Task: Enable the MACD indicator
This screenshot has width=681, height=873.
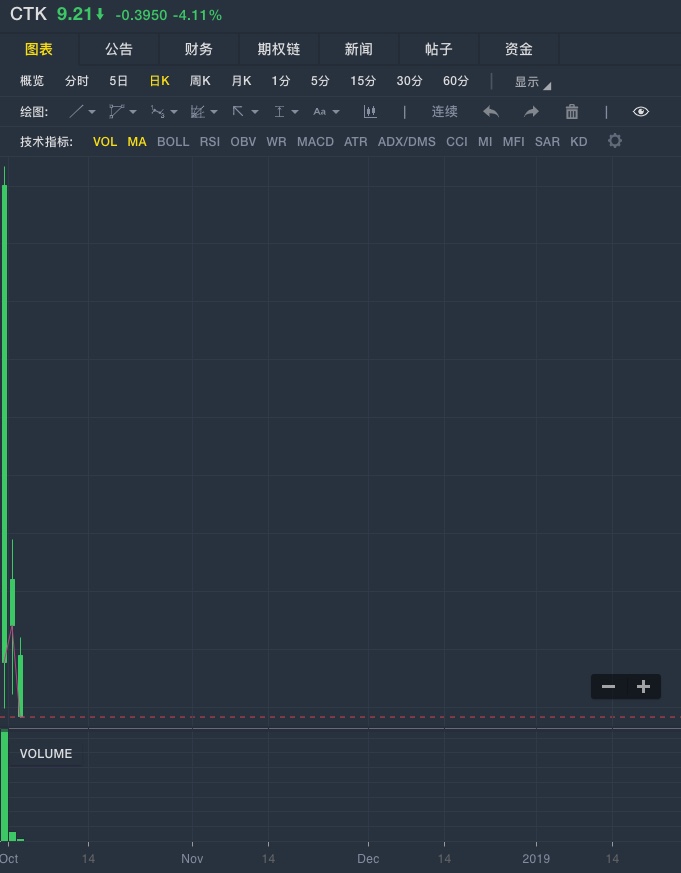Action: [315, 142]
